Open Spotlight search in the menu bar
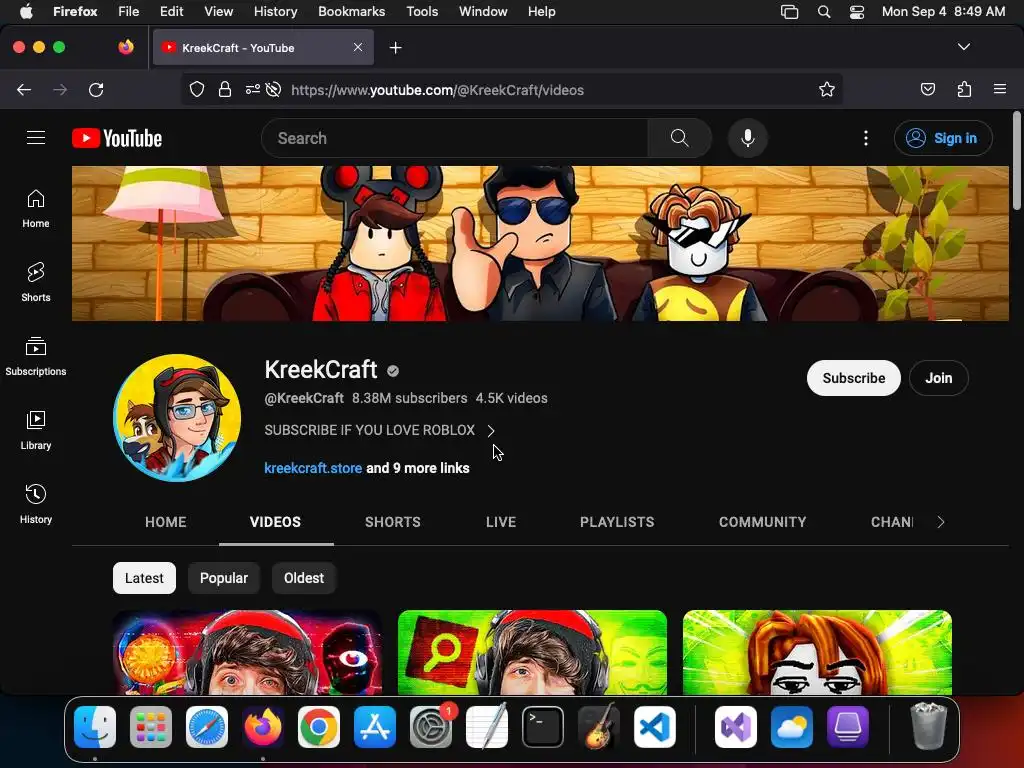The image size is (1024, 768). point(824,12)
